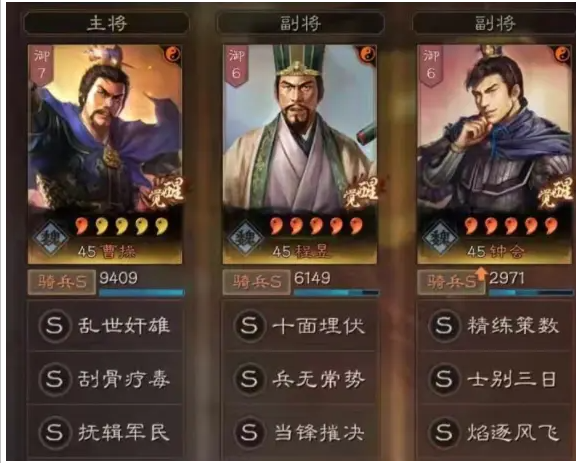Click the S rank icon beside 乱世奸雄
Image resolution: width=576 pixels, height=463 pixels.
[x=55, y=326]
